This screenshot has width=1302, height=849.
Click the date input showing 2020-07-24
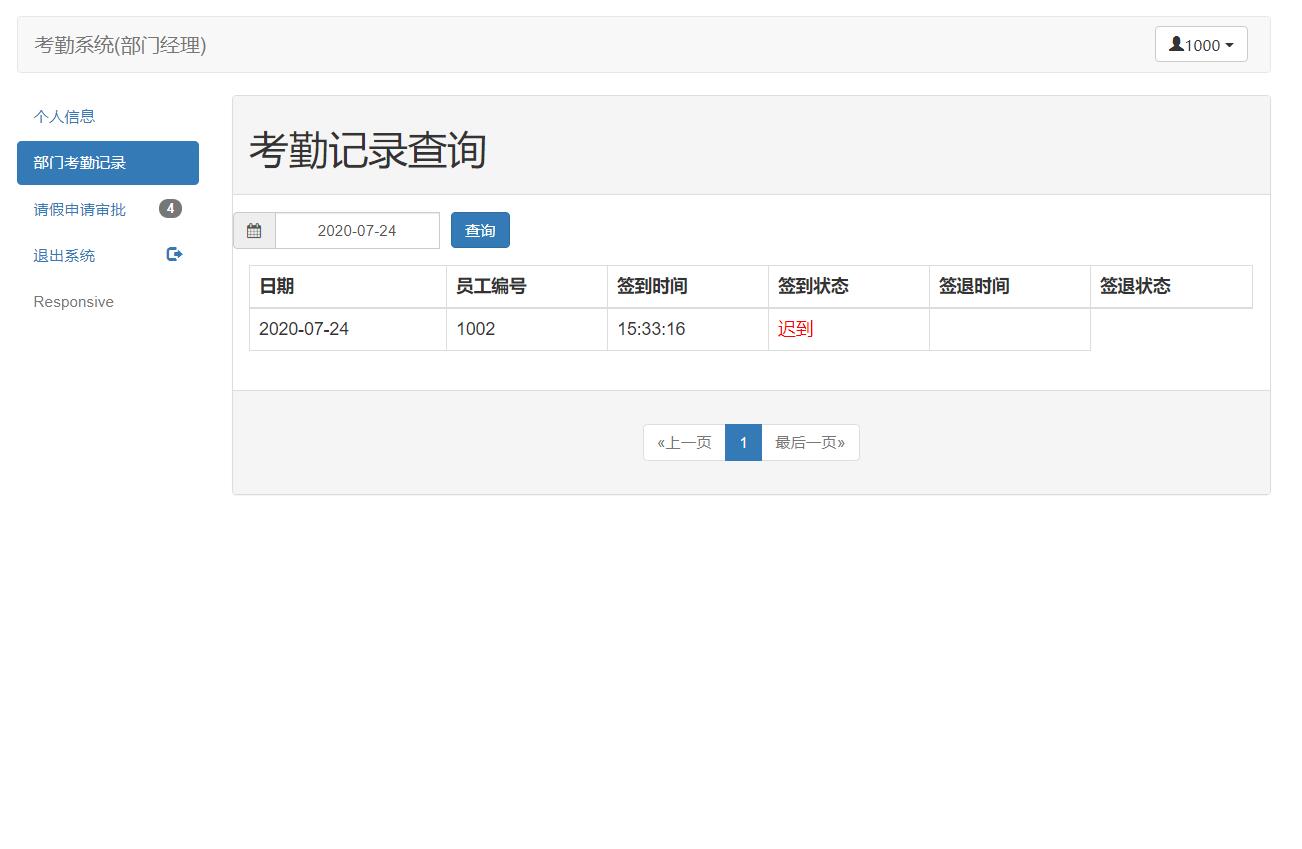pos(356,230)
